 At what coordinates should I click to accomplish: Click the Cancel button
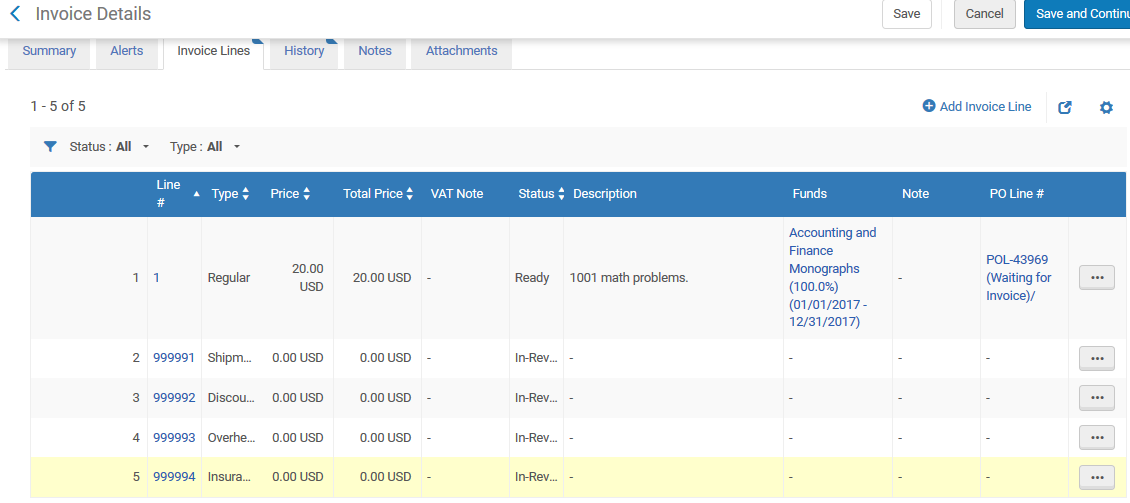tap(984, 14)
